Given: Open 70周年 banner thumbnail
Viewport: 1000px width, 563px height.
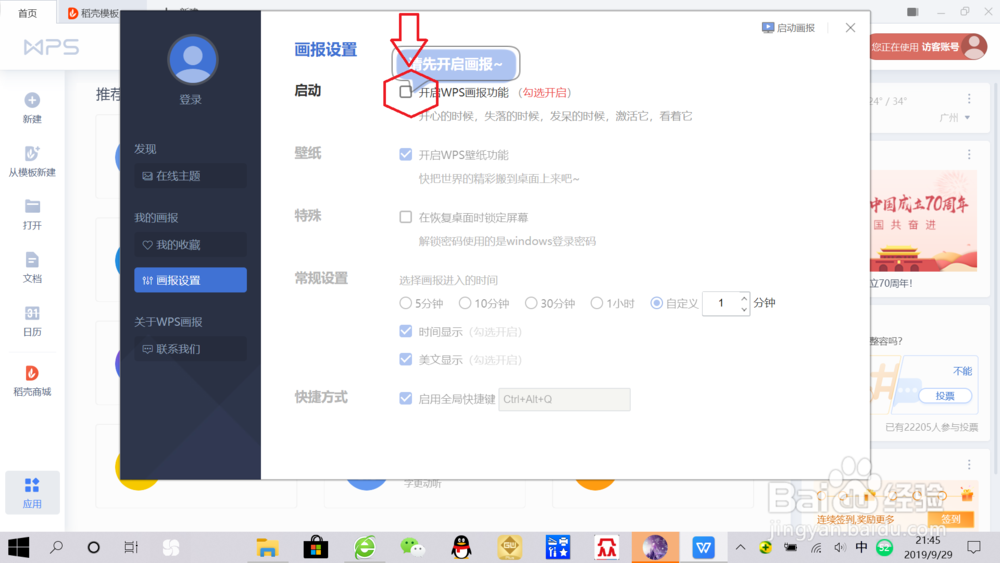Looking at the screenshot, I should point(923,221).
